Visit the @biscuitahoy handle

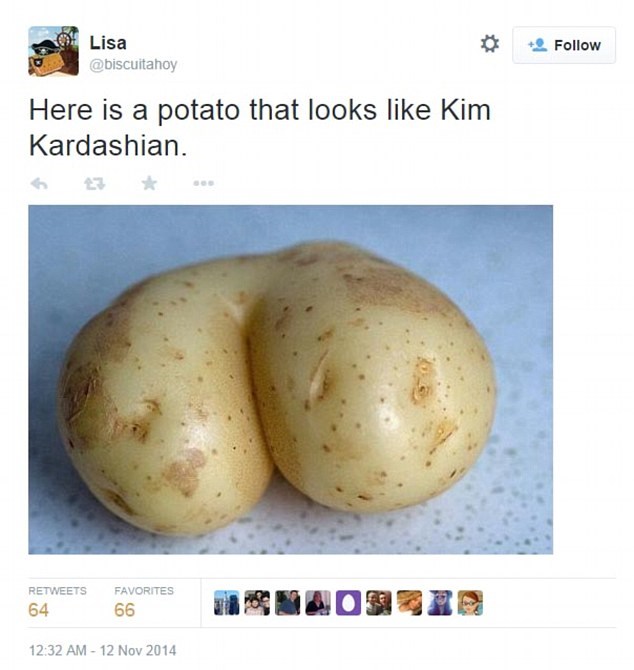[x=133, y=65]
